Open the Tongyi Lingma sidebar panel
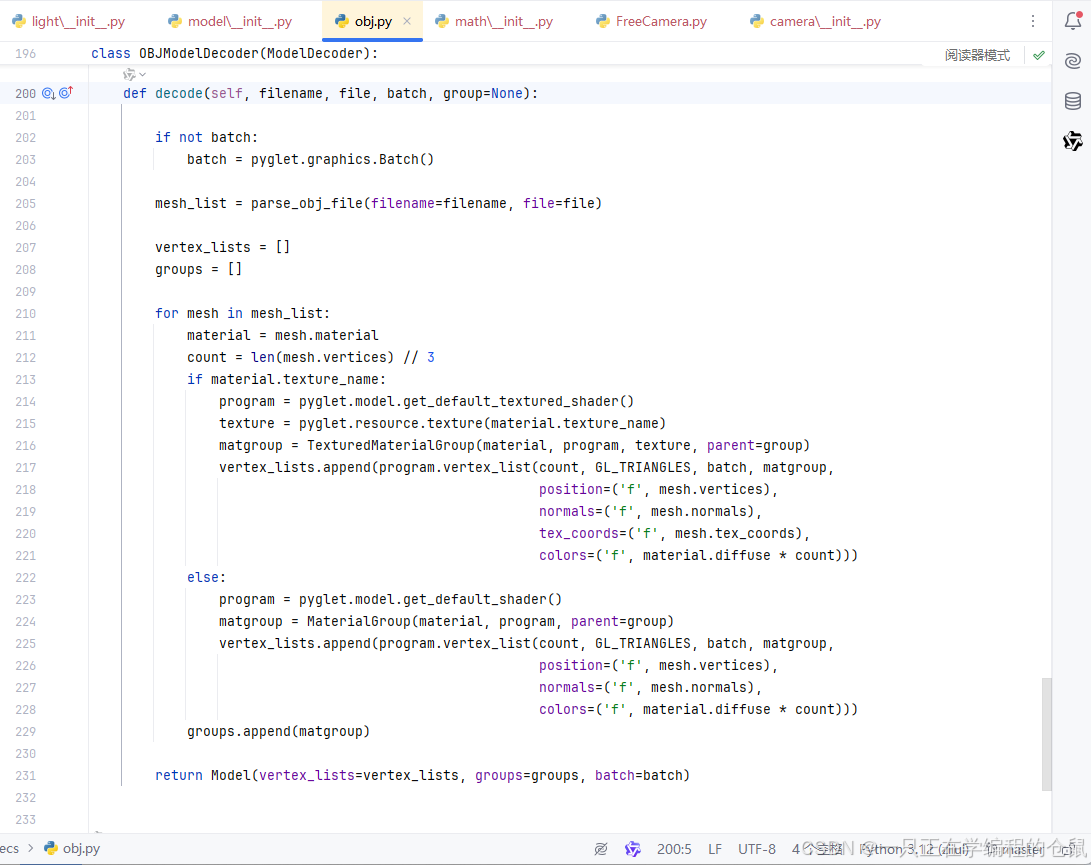Viewport: 1091px width, 865px height. point(1073,141)
